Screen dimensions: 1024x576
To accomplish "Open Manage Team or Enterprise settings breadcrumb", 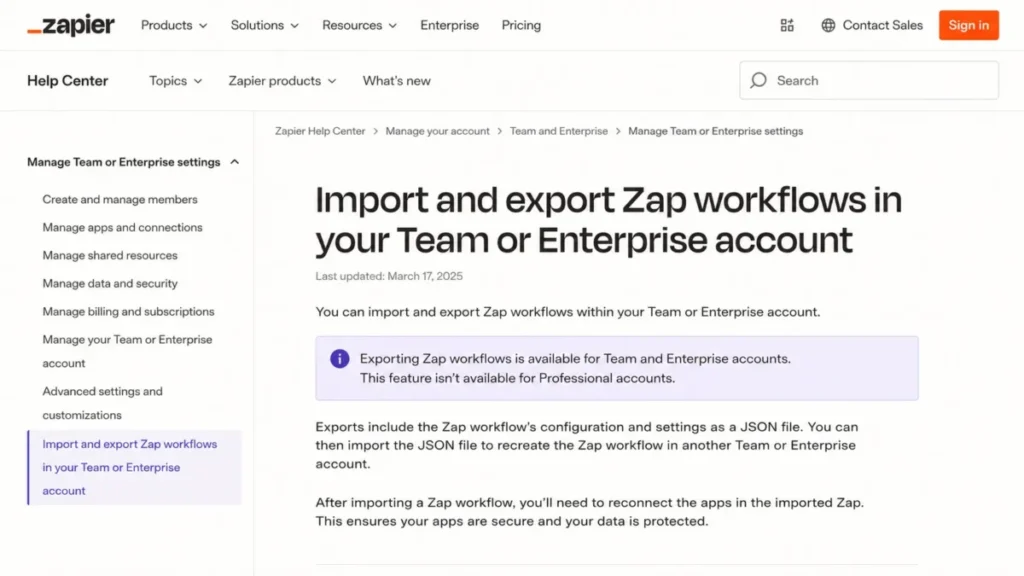I will 715,131.
